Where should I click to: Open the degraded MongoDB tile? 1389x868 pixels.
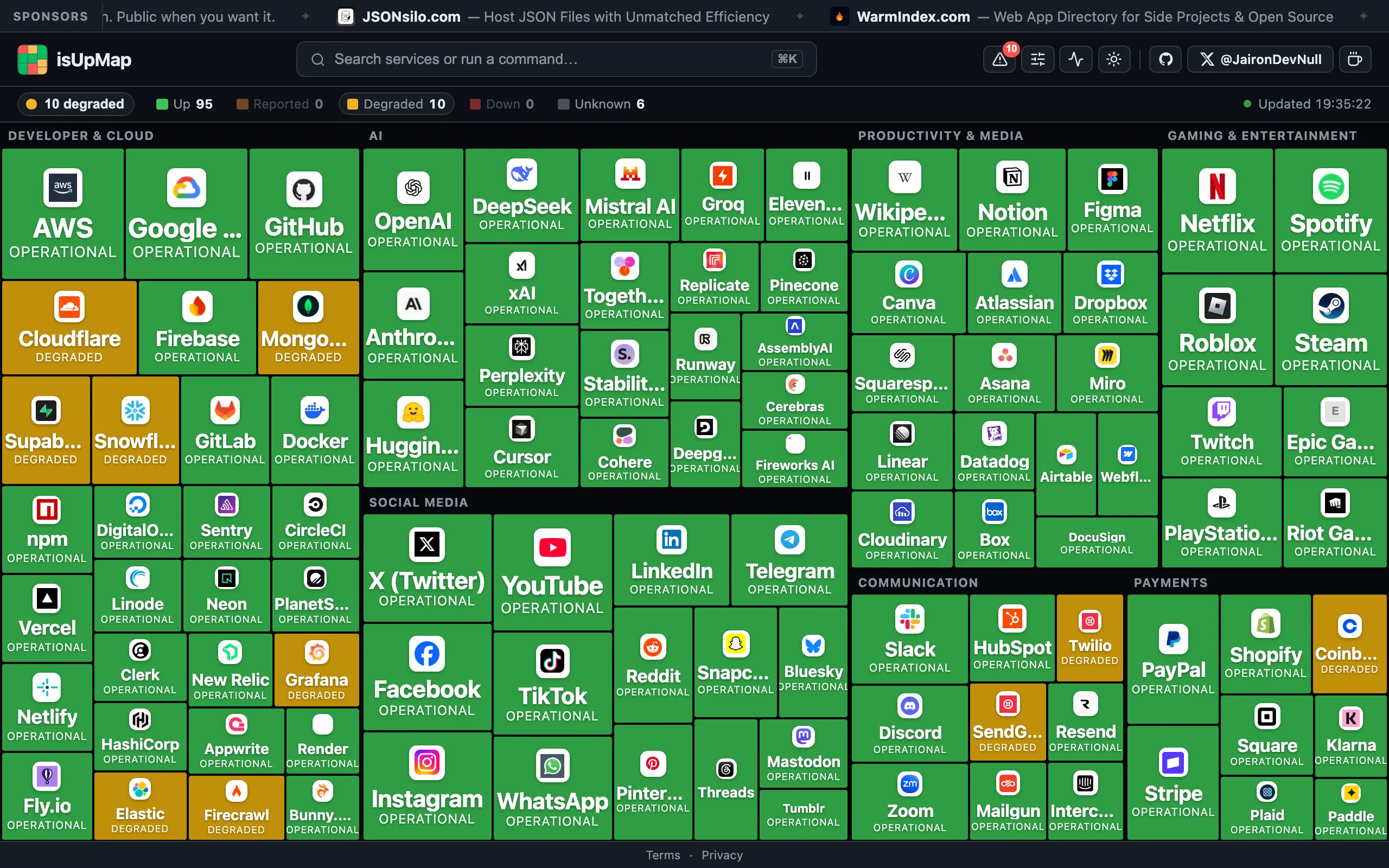(308, 327)
